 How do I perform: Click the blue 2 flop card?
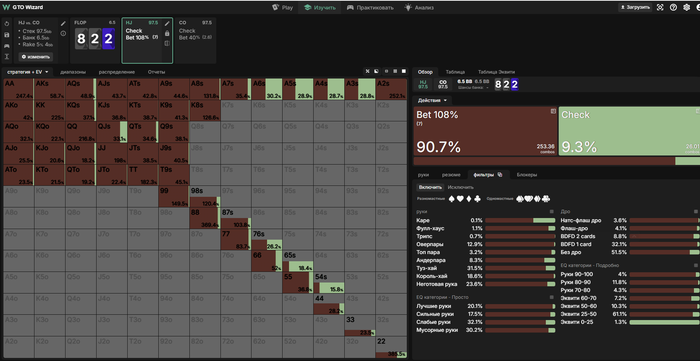[x=108, y=39]
